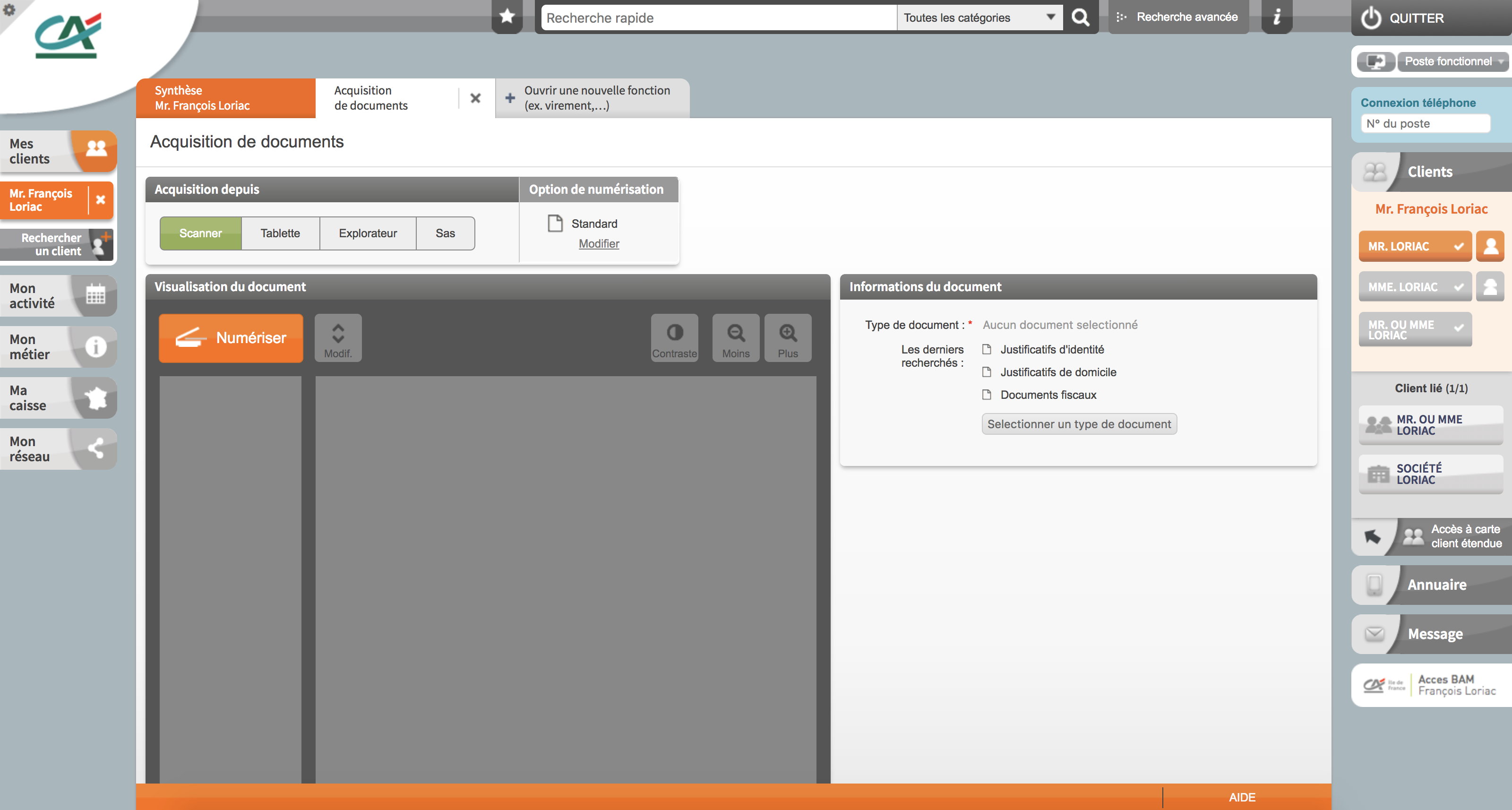The image size is (1512, 810).
Task: Open the gear settings icon
Action: point(9,9)
